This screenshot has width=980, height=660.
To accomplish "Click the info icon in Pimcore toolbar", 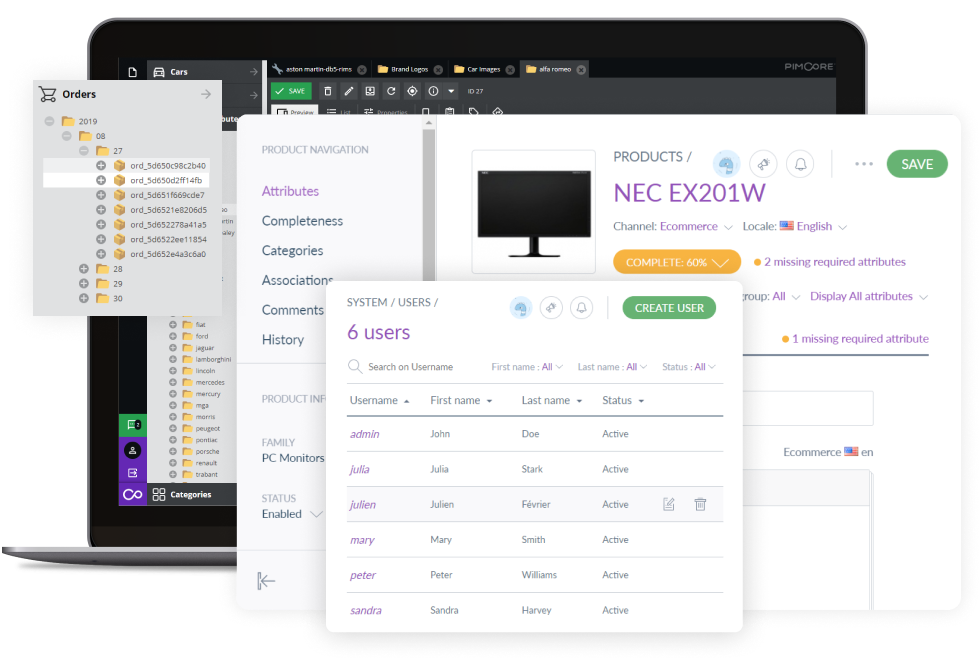I will 433,91.
